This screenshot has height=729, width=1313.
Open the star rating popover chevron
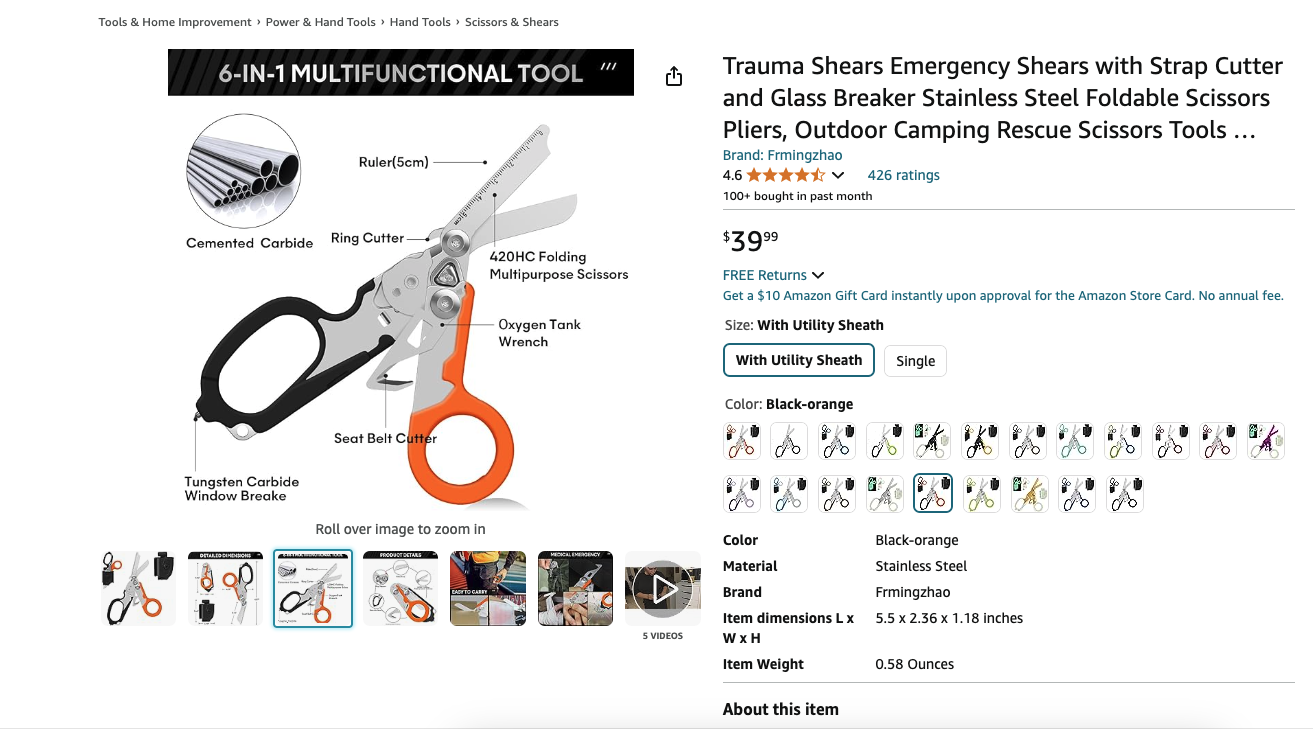coord(838,175)
